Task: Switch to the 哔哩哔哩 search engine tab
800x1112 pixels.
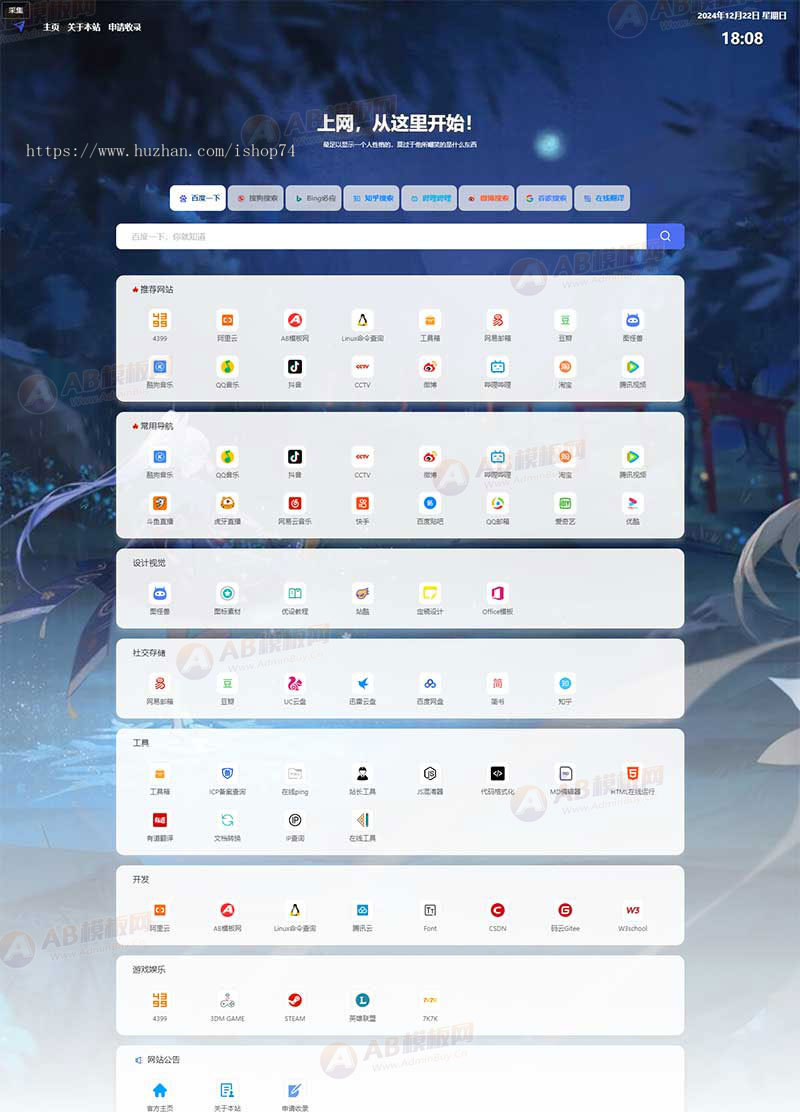Action: click(x=429, y=199)
